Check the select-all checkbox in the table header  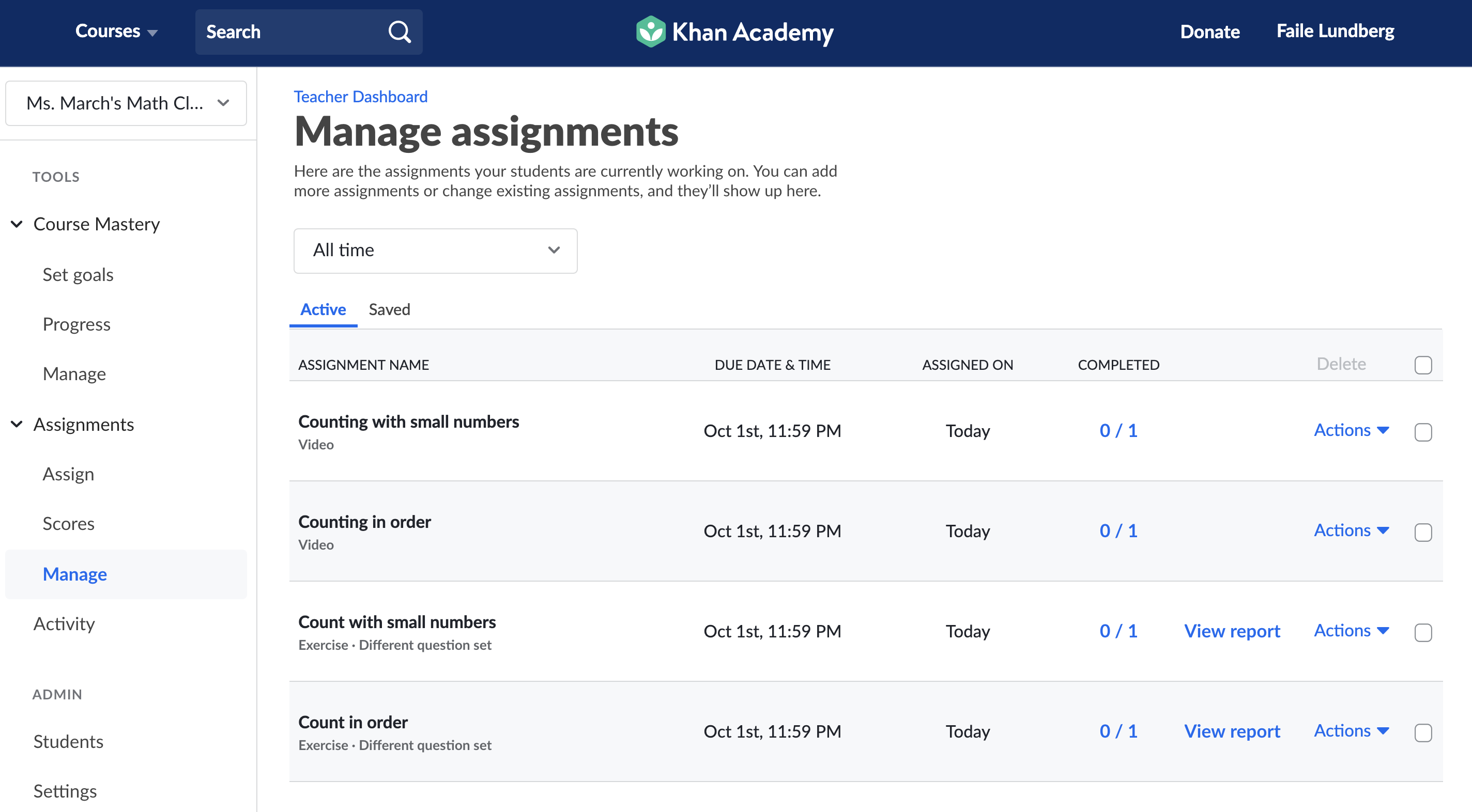coord(1423,364)
